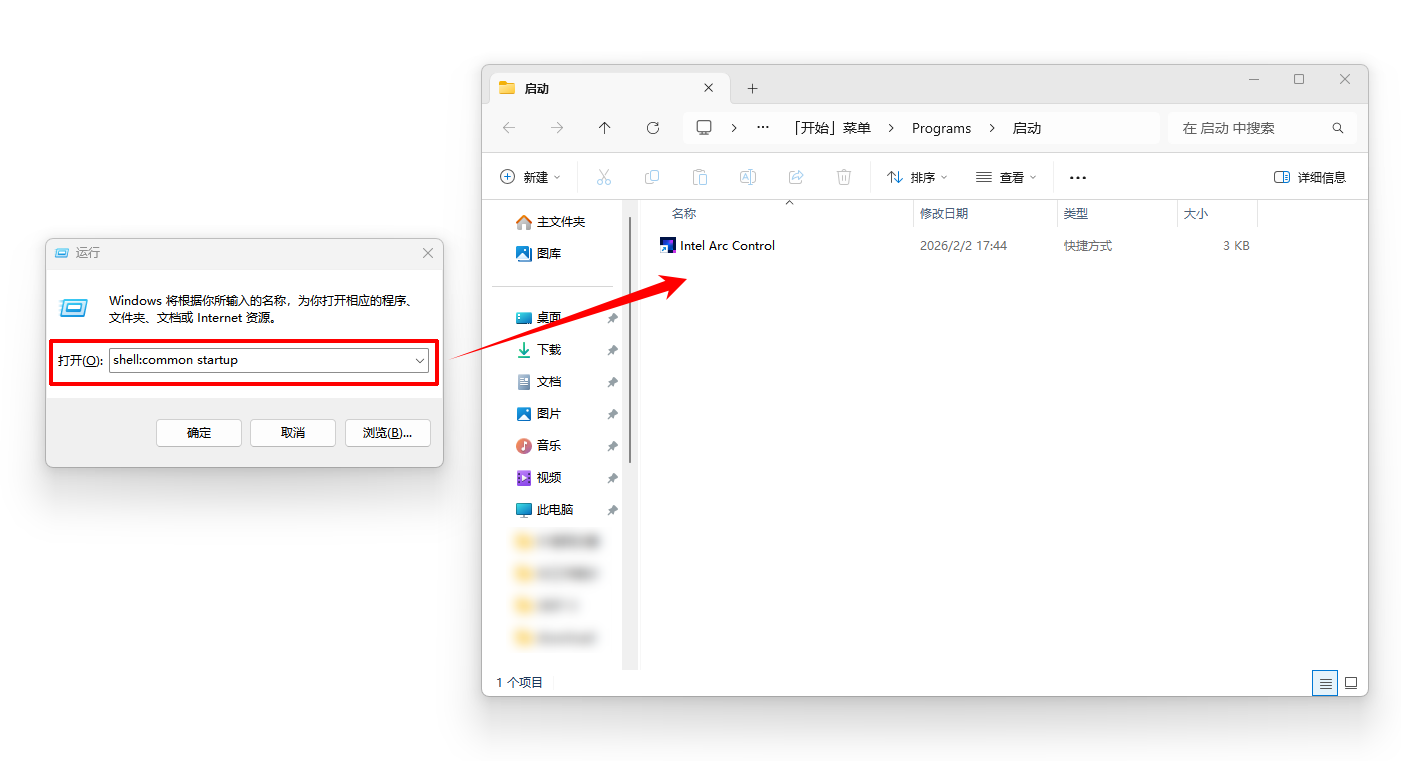Switch to details list view toggle

(x=1325, y=683)
